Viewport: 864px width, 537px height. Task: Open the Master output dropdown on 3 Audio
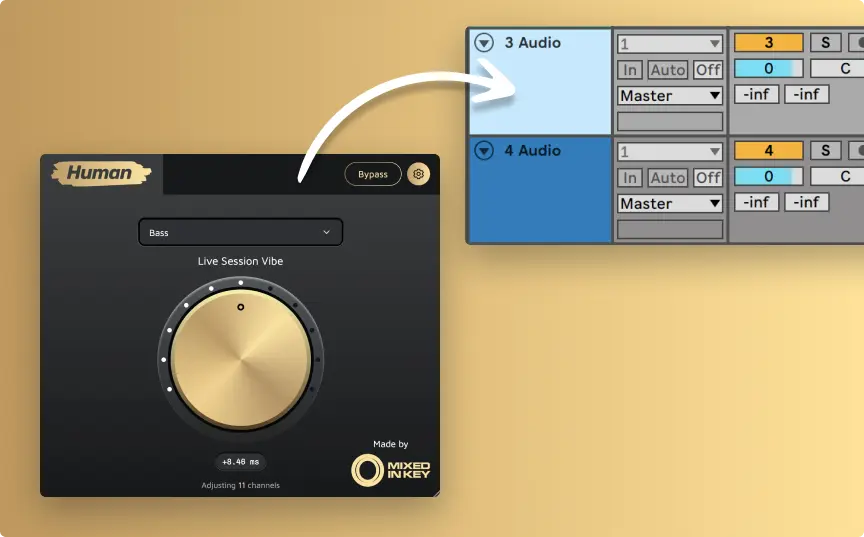pyautogui.click(x=670, y=96)
